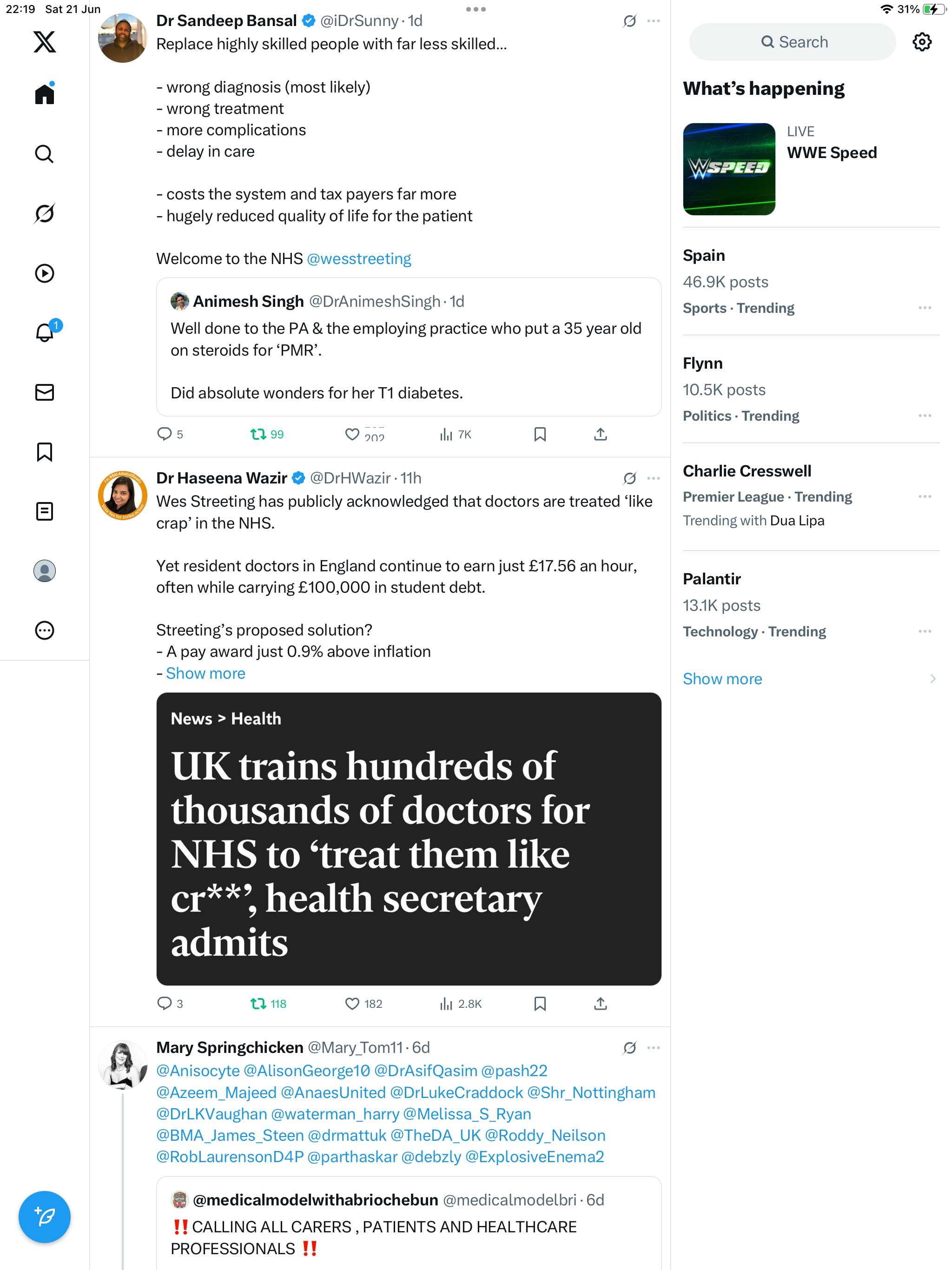The image size is (952, 1270).
Task: Open the Explore search icon in sidebar
Action: click(44, 154)
